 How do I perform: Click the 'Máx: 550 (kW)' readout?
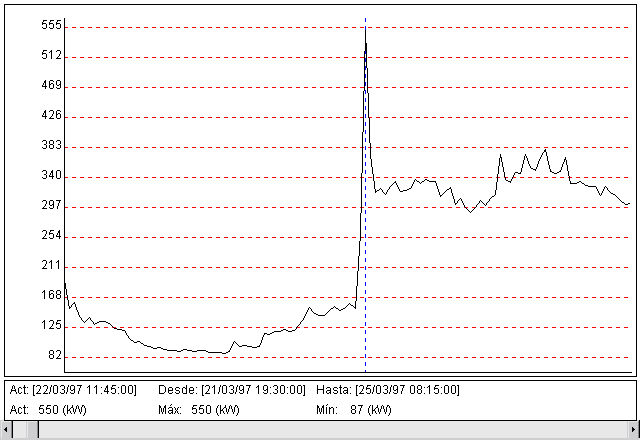click(200, 410)
